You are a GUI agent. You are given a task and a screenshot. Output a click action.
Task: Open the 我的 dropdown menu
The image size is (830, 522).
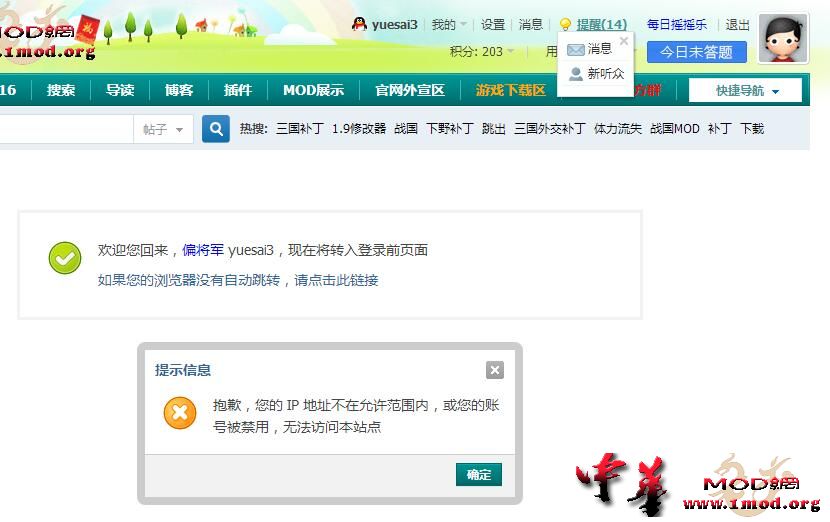(x=448, y=24)
